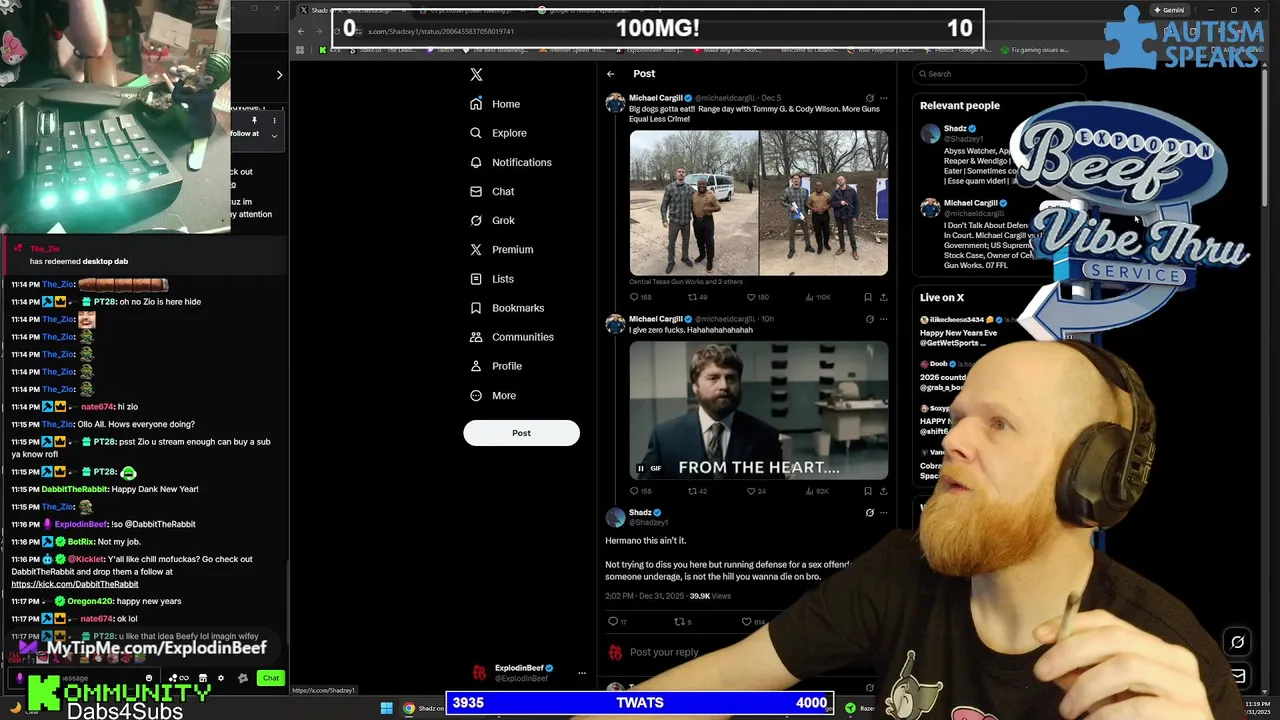Open Michael Cargill in Relevant people
The width and height of the screenshot is (1280, 720).
(x=970, y=203)
